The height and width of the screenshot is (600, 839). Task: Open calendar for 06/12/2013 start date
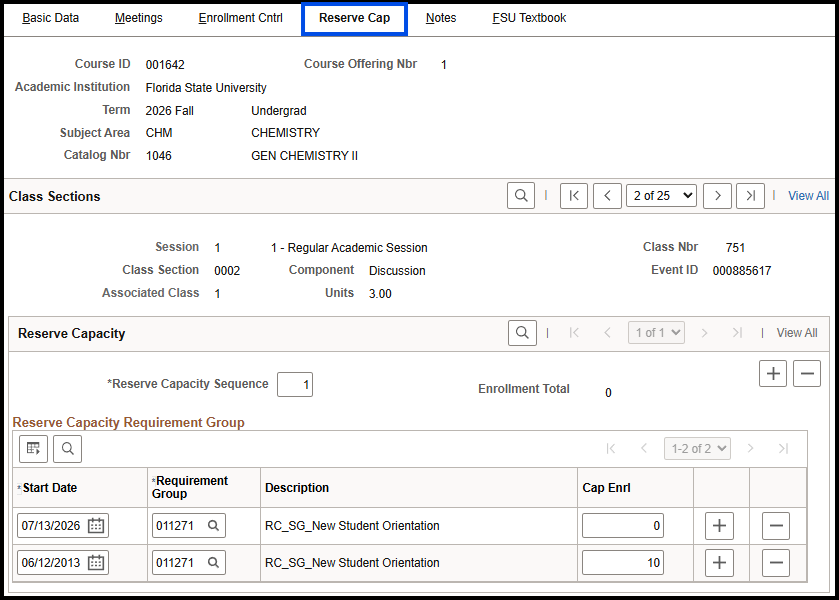click(x=96, y=563)
